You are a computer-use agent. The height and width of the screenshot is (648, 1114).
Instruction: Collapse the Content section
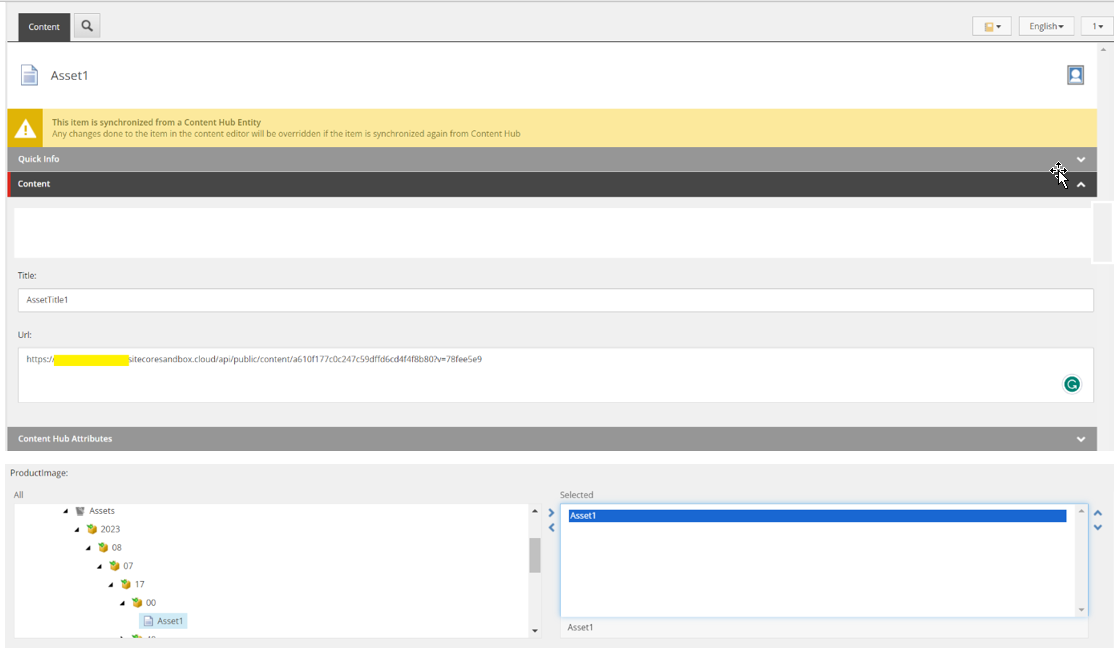click(552, 184)
